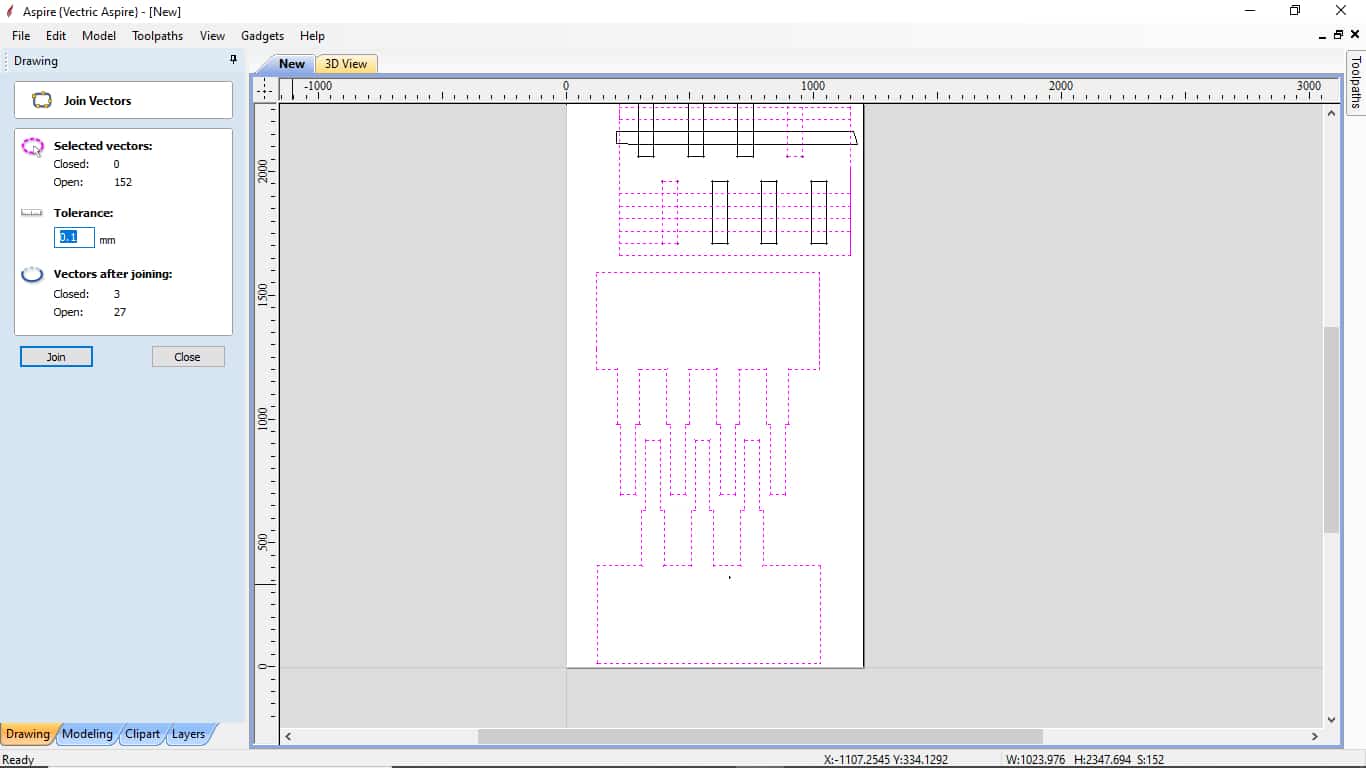1366x768 pixels.
Task: Click the horizontal scrollbar left arrow
Action: click(288, 736)
